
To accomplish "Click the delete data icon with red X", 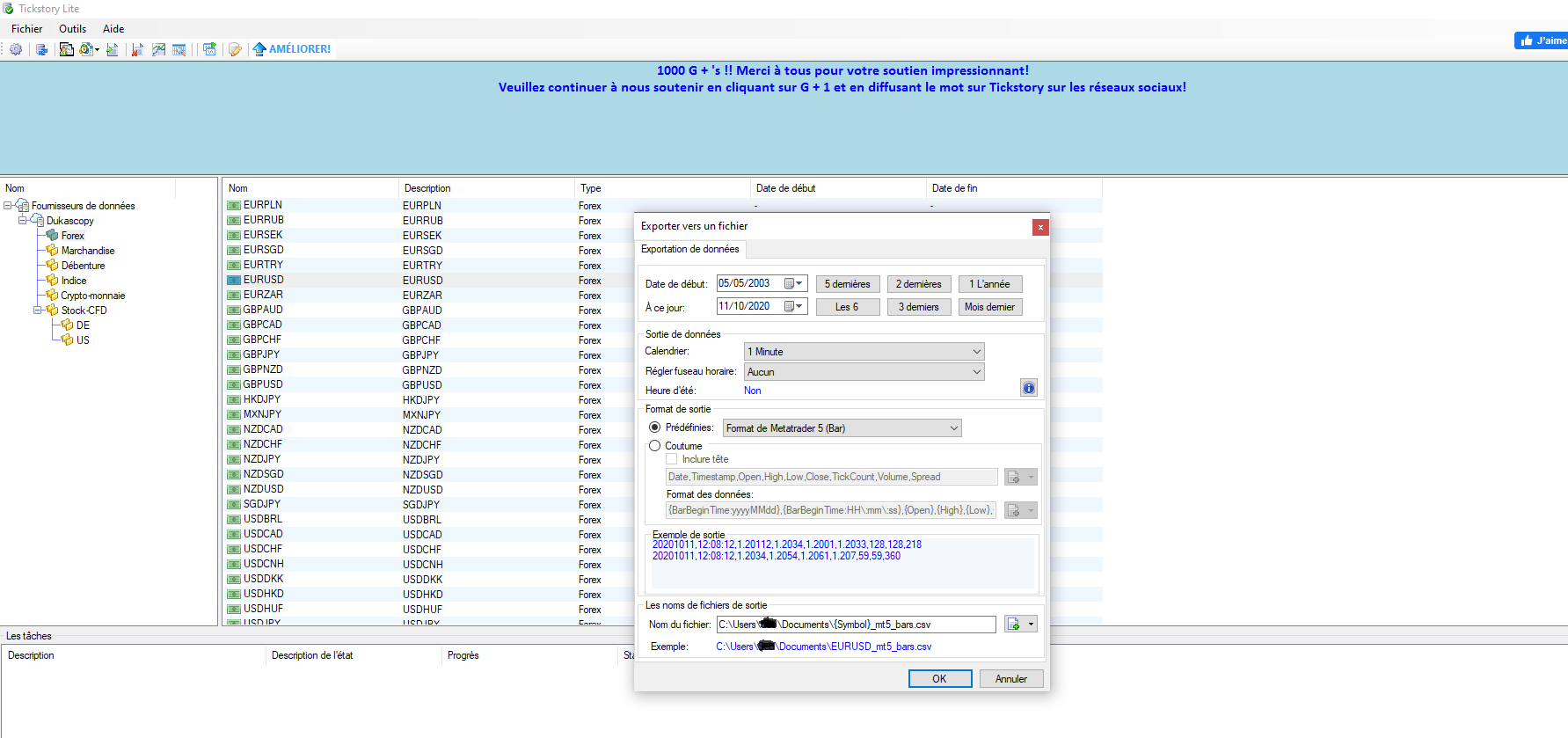I will point(137,49).
